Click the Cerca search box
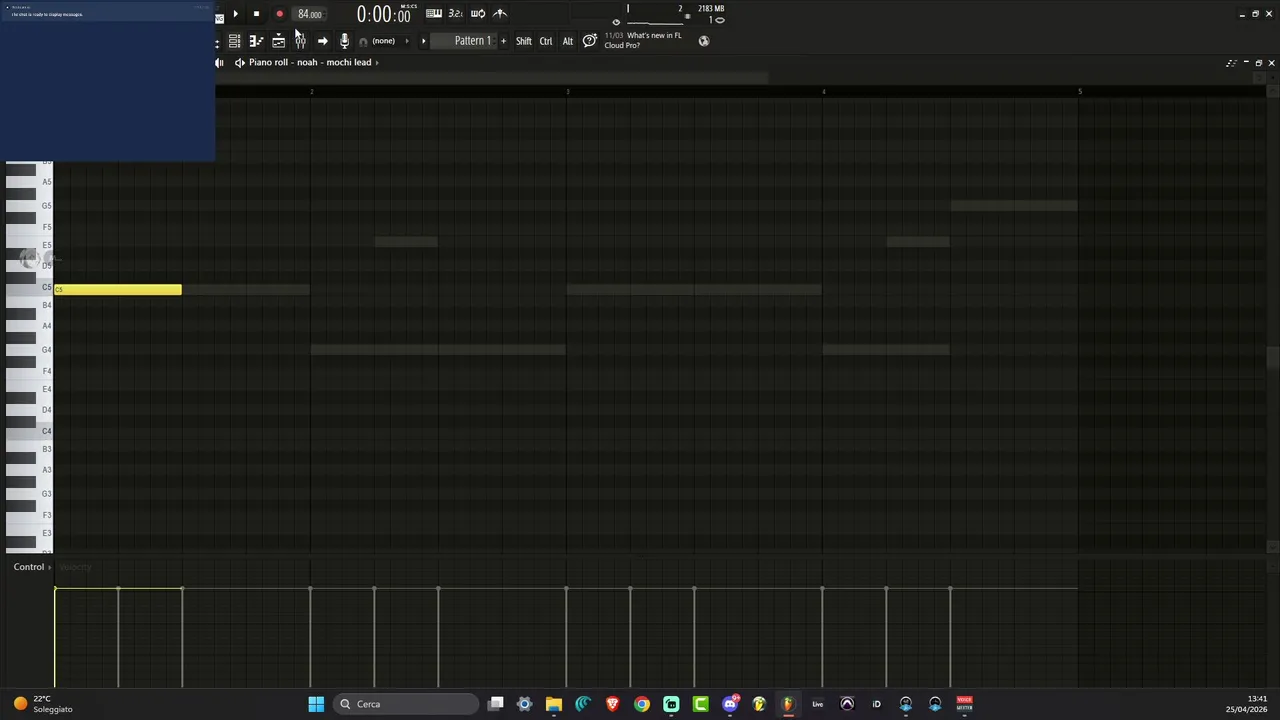The image size is (1280, 720). pyautogui.click(x=406, y=704)
